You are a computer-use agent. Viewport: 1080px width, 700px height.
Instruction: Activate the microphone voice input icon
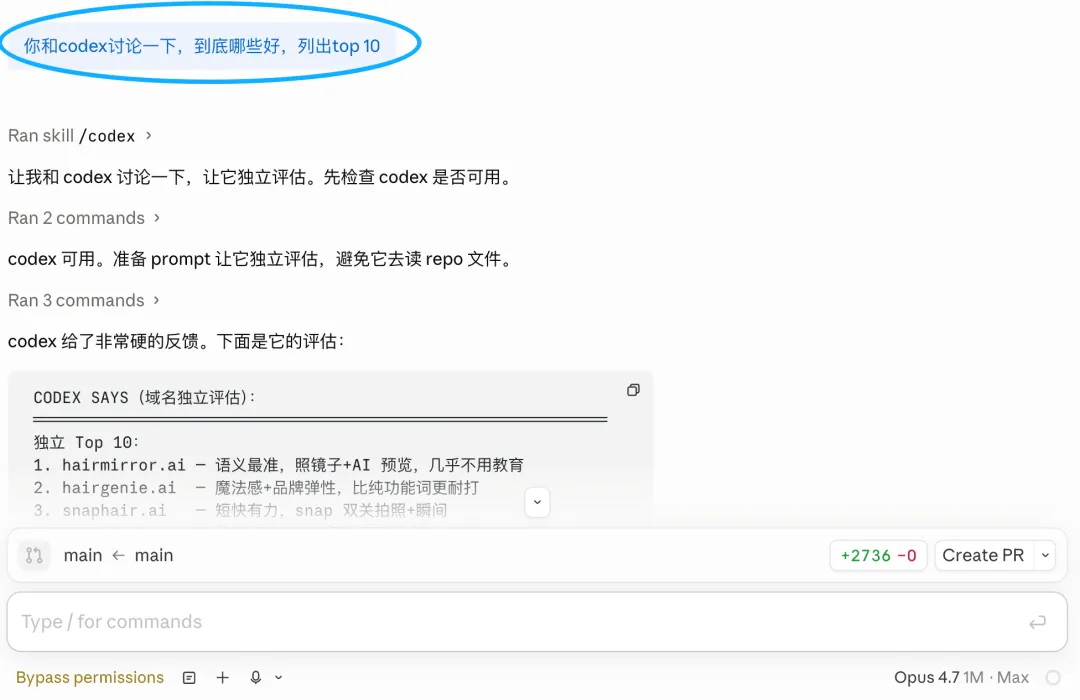point(256,678)
